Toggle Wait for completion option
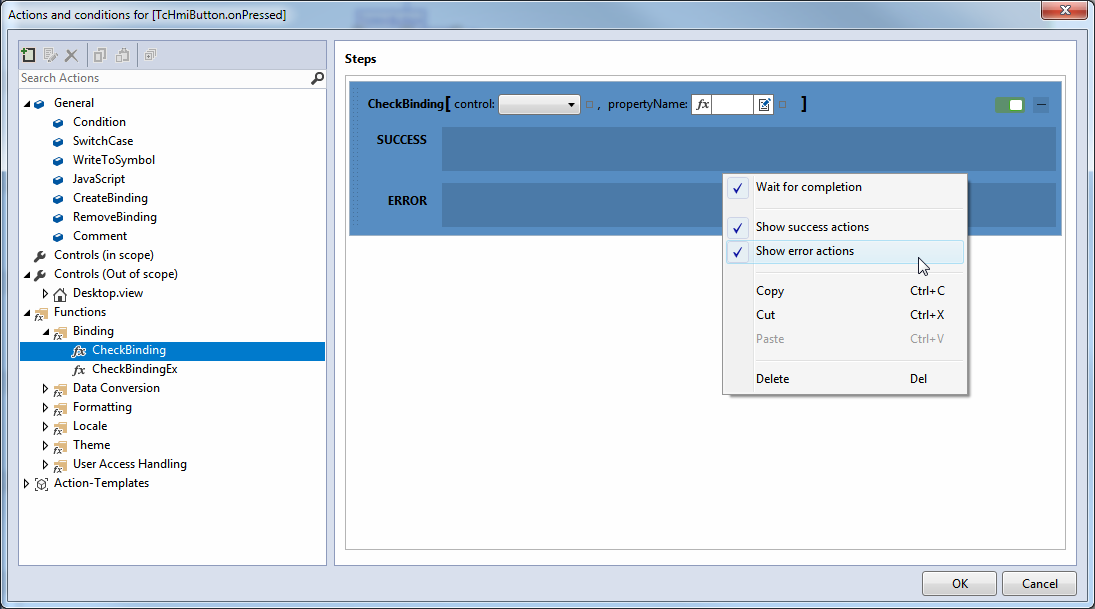This screenshot has width=1095, height=609. (845, 187)
